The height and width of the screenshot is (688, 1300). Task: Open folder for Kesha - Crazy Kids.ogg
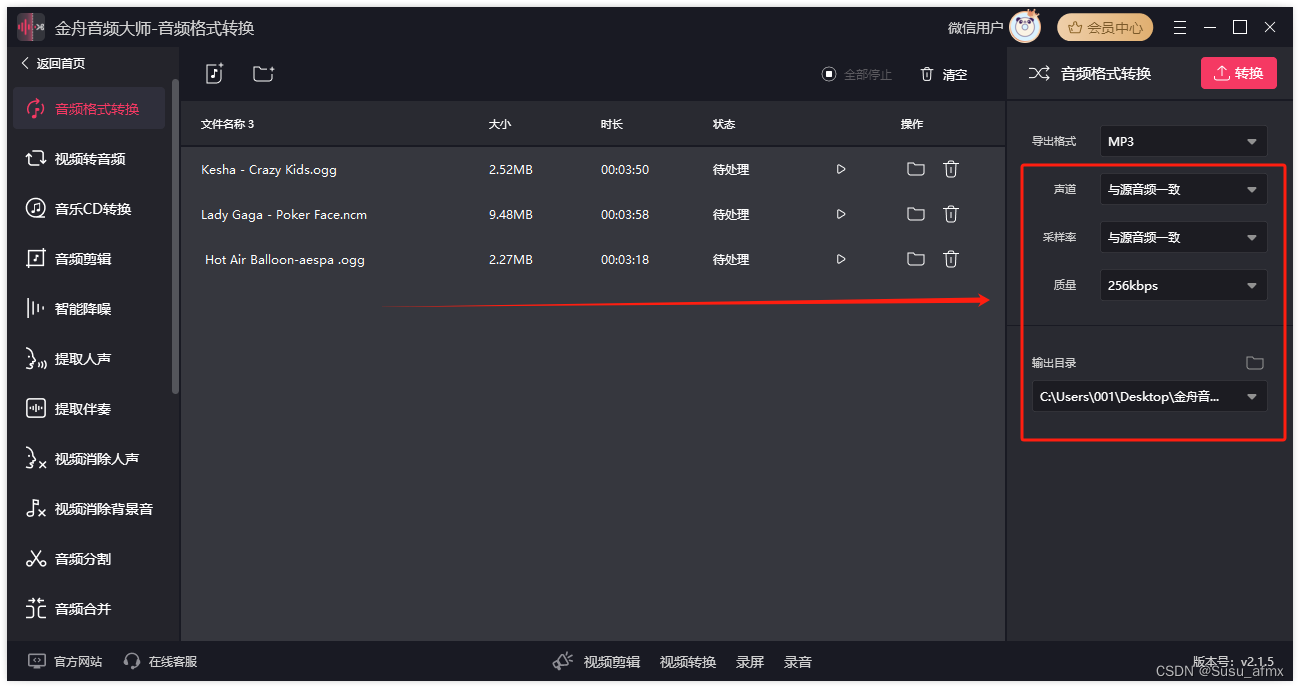pyautogui.click(x=915, y=169)
